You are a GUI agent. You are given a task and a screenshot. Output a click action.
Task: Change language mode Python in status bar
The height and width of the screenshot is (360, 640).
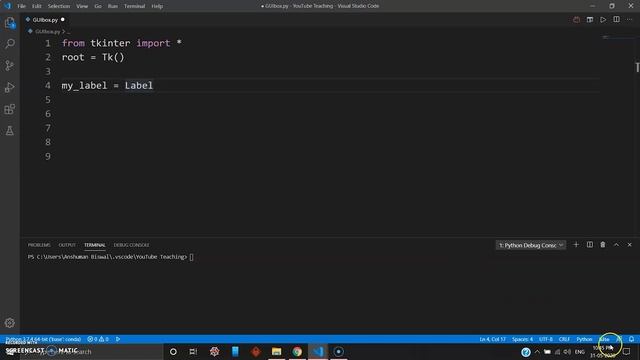coord(584,339)
